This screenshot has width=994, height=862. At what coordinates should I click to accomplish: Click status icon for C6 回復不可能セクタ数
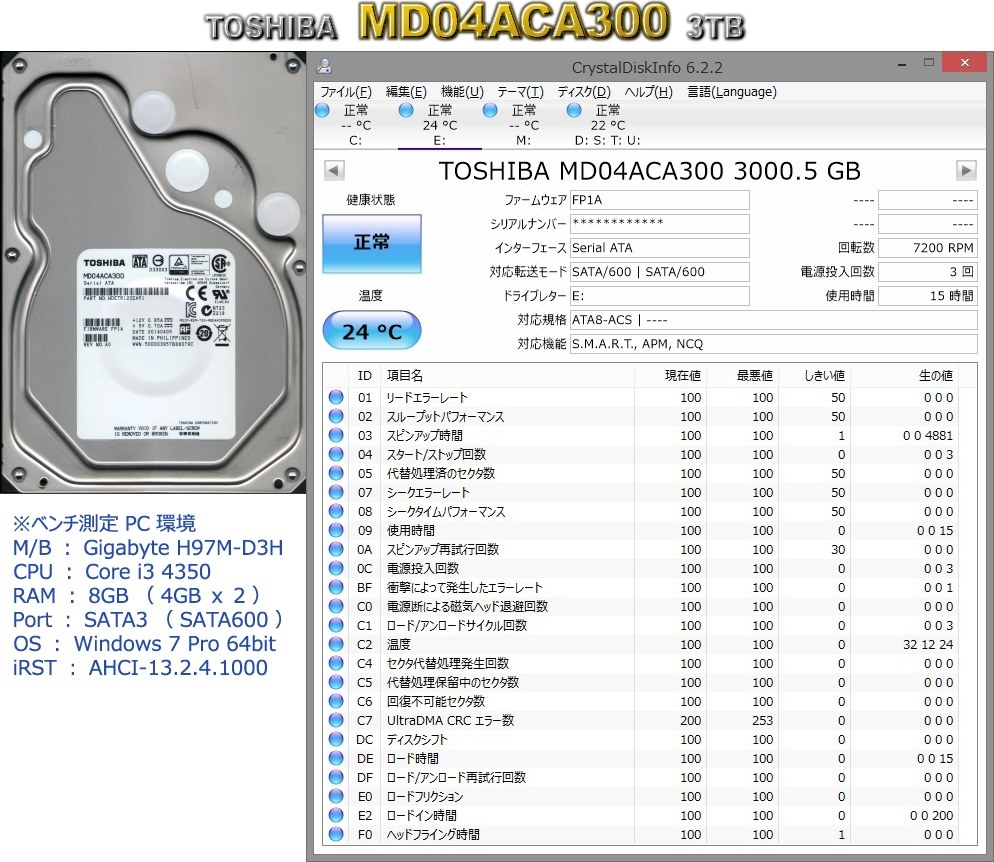336,702
